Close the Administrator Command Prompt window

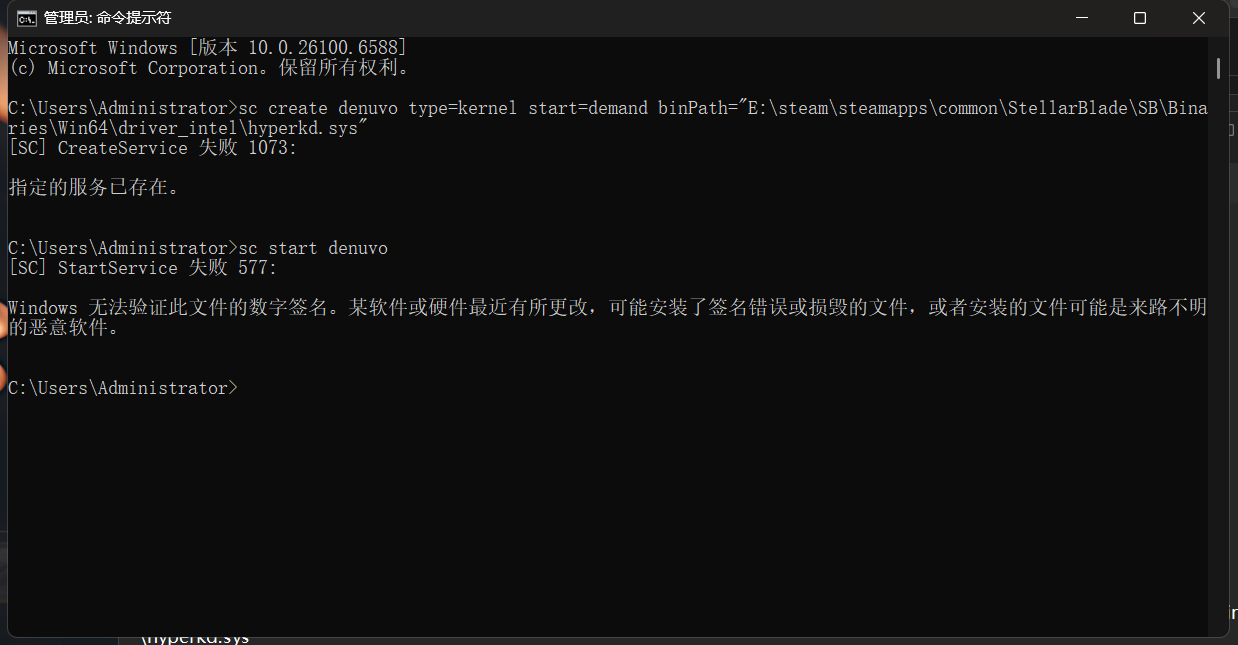click(1198, 18)
